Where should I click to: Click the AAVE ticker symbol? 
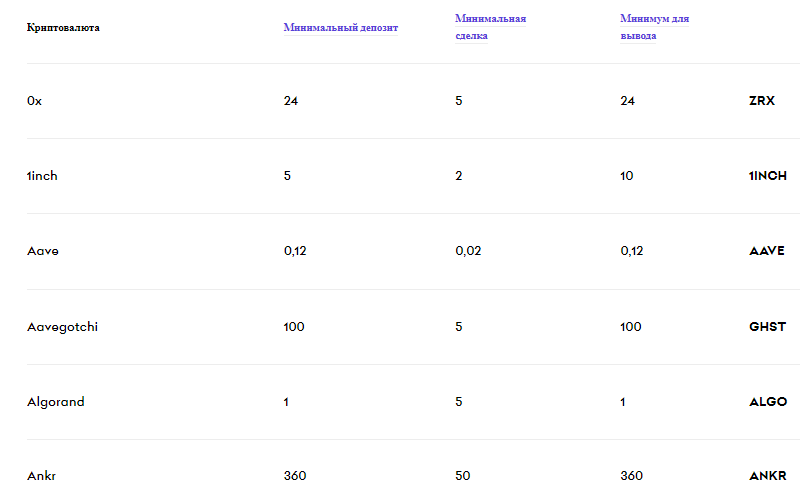coord(767,251)
